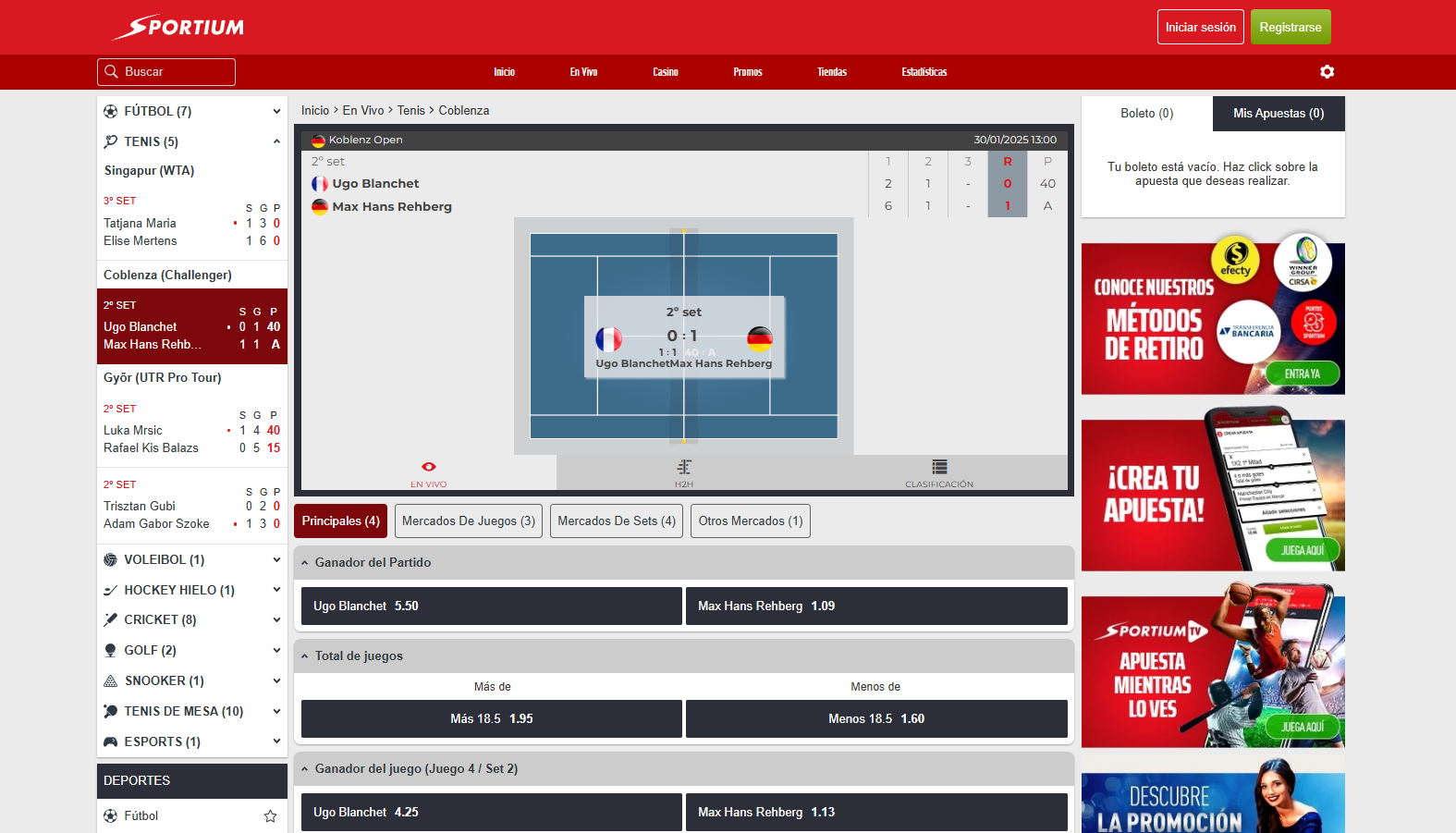Click the Sportium logo

tap(177, 27)
